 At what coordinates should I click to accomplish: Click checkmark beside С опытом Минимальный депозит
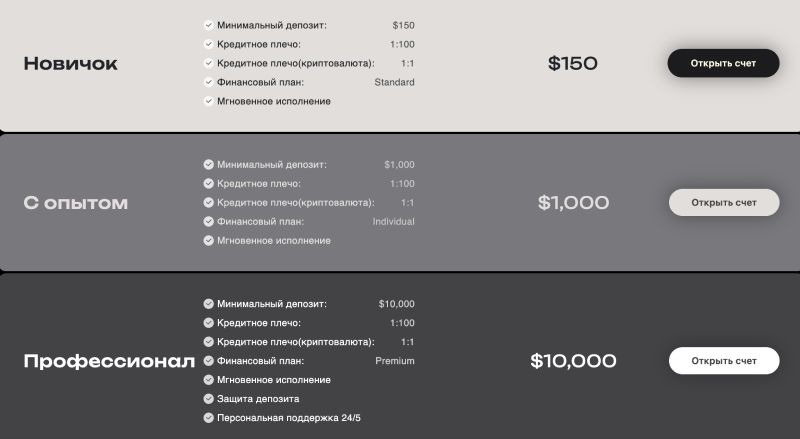point(208,164)
